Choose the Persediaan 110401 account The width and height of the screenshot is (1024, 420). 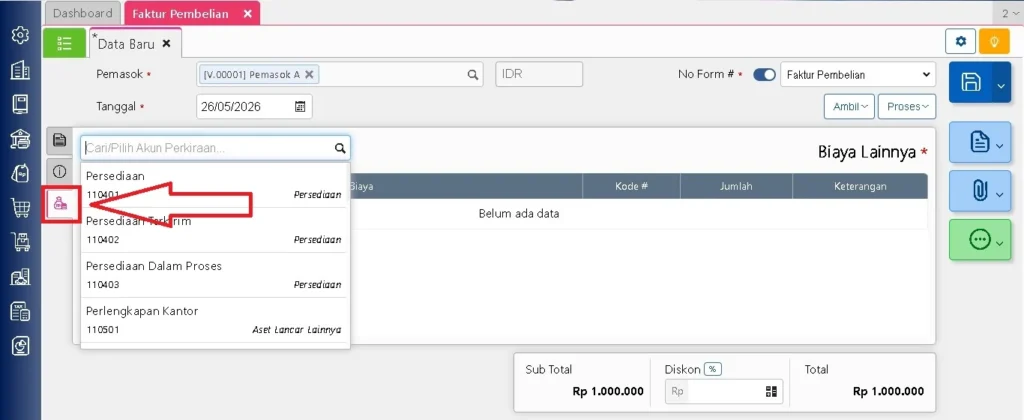(x=214, y=186)
